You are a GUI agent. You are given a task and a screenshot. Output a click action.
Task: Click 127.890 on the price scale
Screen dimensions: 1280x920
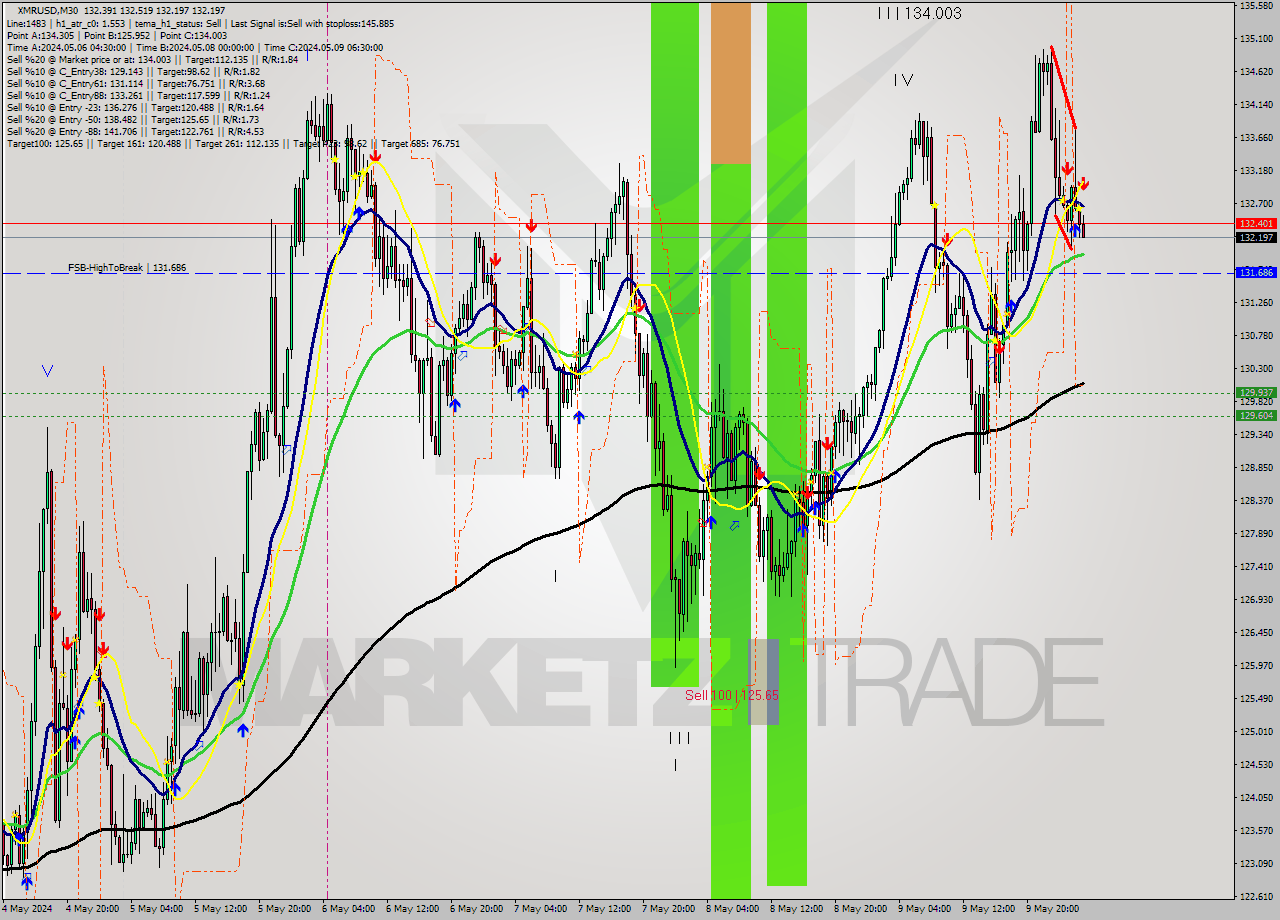click(x=1256, y=534)
